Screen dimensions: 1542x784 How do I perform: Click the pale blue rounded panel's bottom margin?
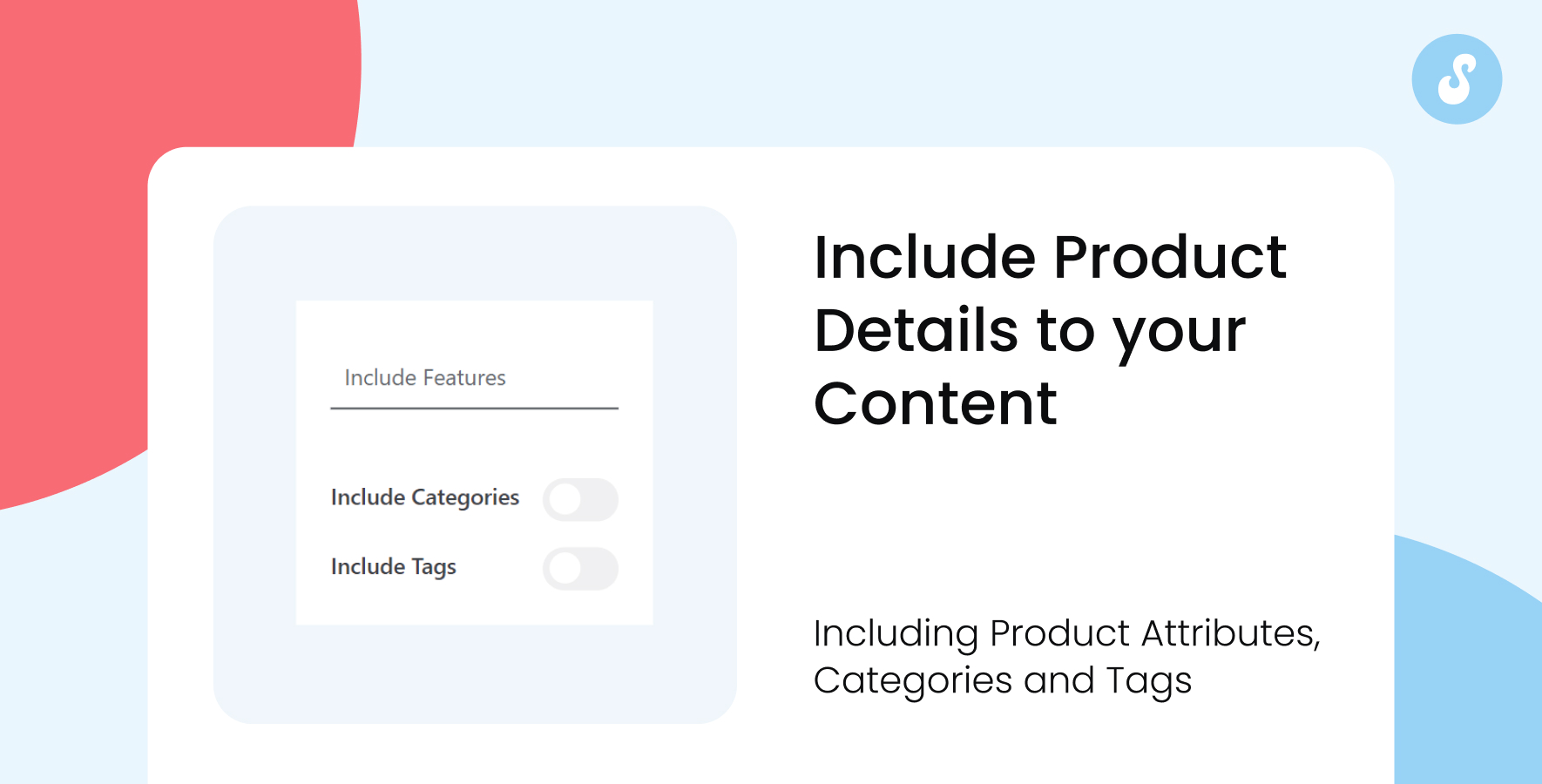point(475,674)
